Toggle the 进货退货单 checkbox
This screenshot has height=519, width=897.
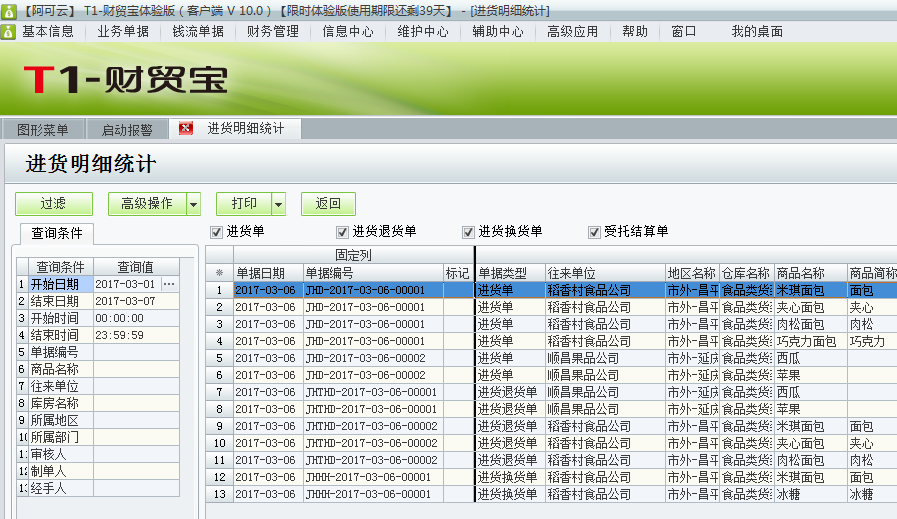pos(342,232)
